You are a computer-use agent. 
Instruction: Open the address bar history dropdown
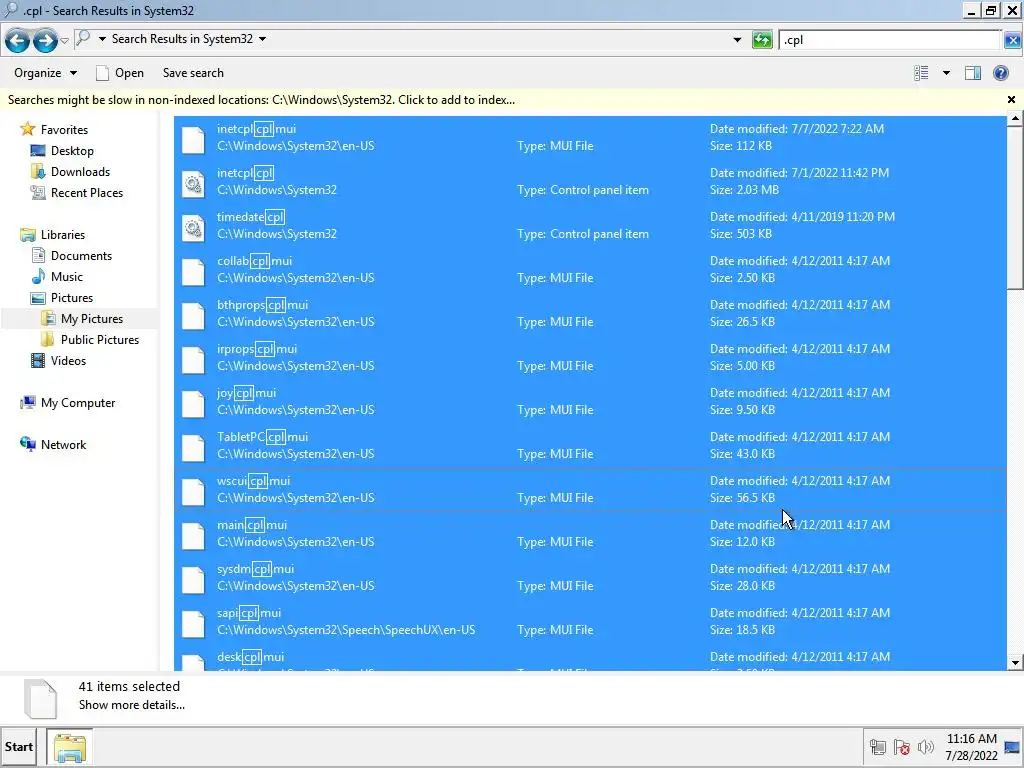tap(737, 40)
